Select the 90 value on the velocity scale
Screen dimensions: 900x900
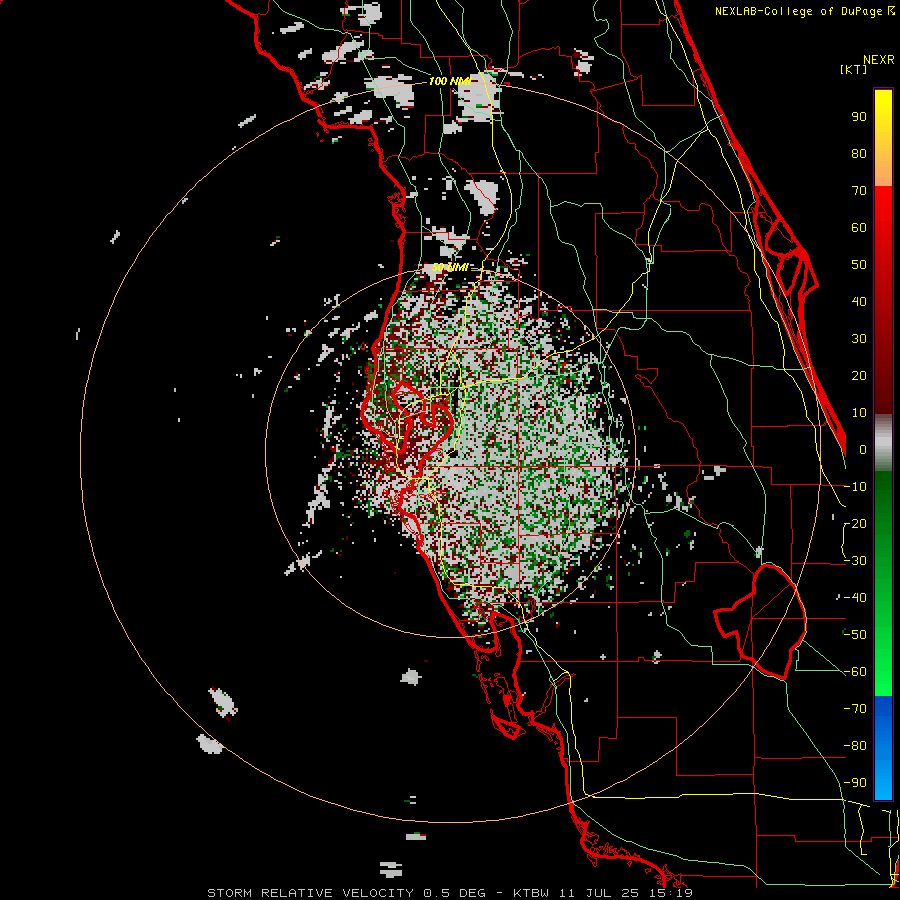(859, 117)
